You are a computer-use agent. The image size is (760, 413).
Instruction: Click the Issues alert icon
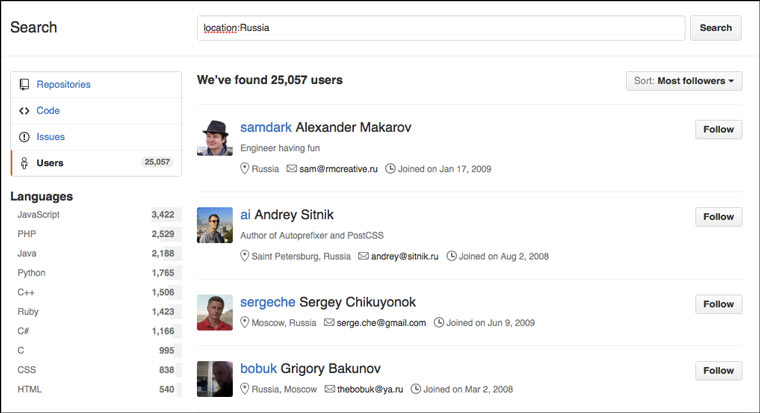24,137
